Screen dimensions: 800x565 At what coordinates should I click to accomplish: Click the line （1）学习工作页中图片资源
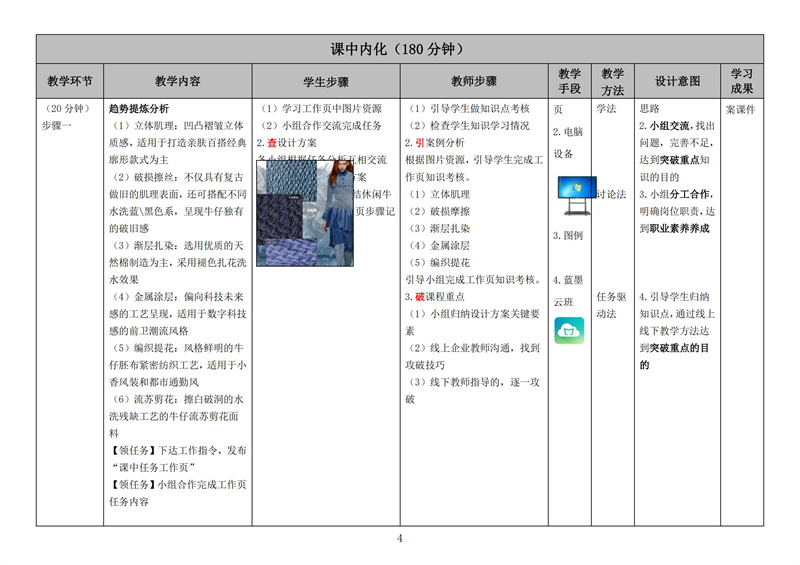pyautogui.click(x=320, y=108)
